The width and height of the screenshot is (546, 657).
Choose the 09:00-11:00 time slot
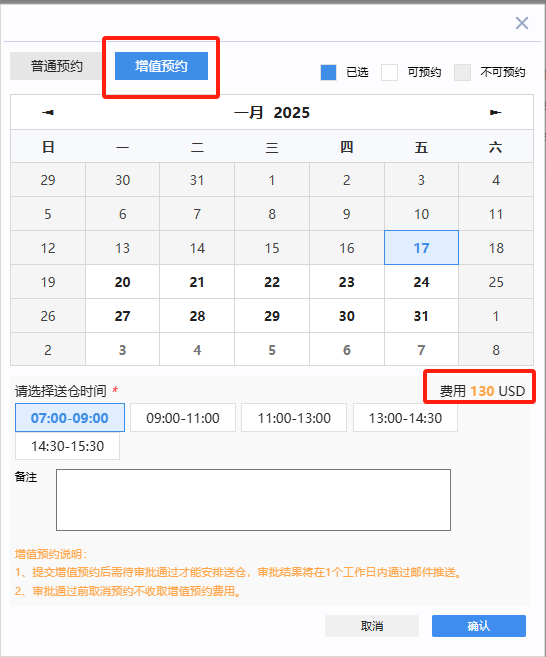pyautogui.click(x=183, y=418)
